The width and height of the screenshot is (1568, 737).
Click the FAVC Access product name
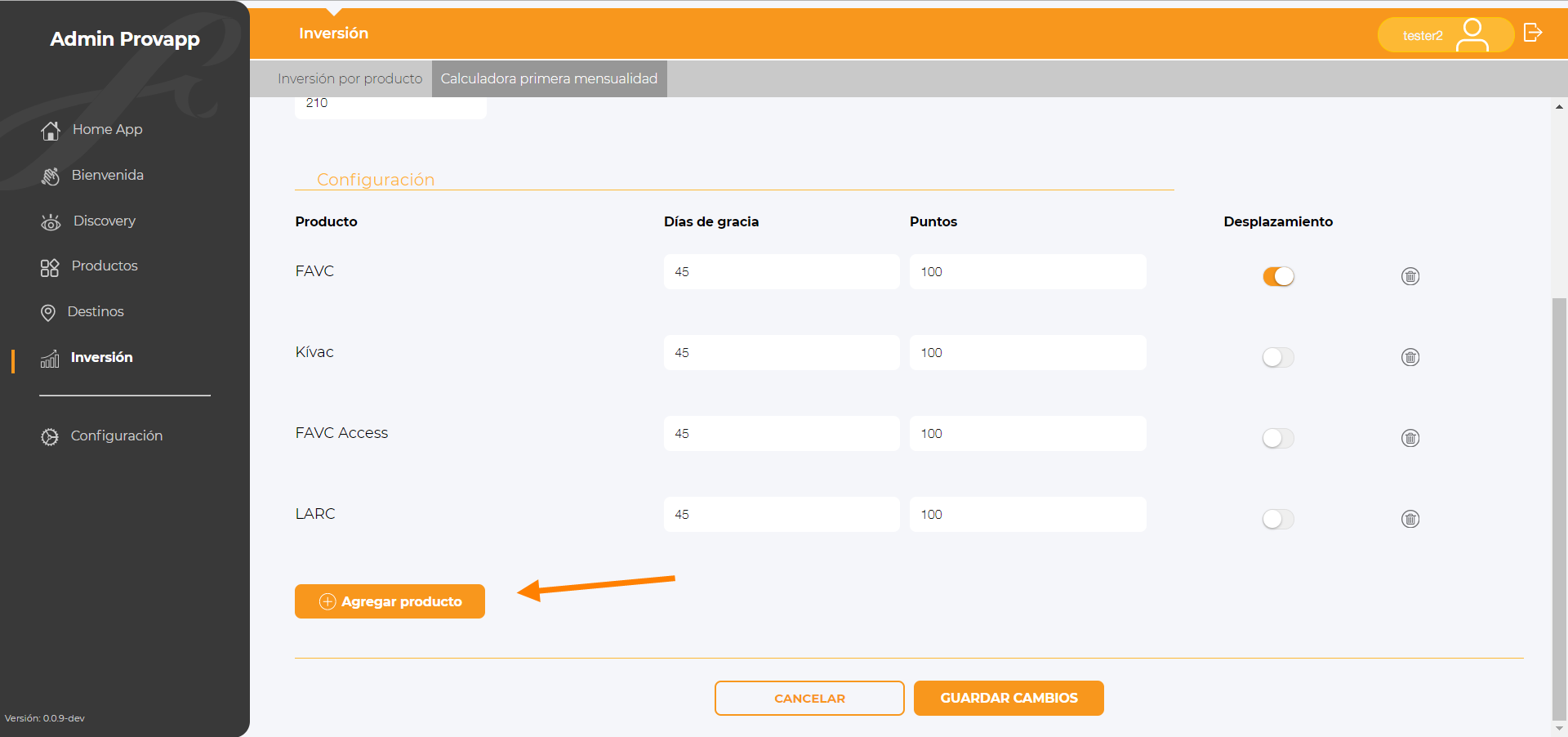(341, 432)
